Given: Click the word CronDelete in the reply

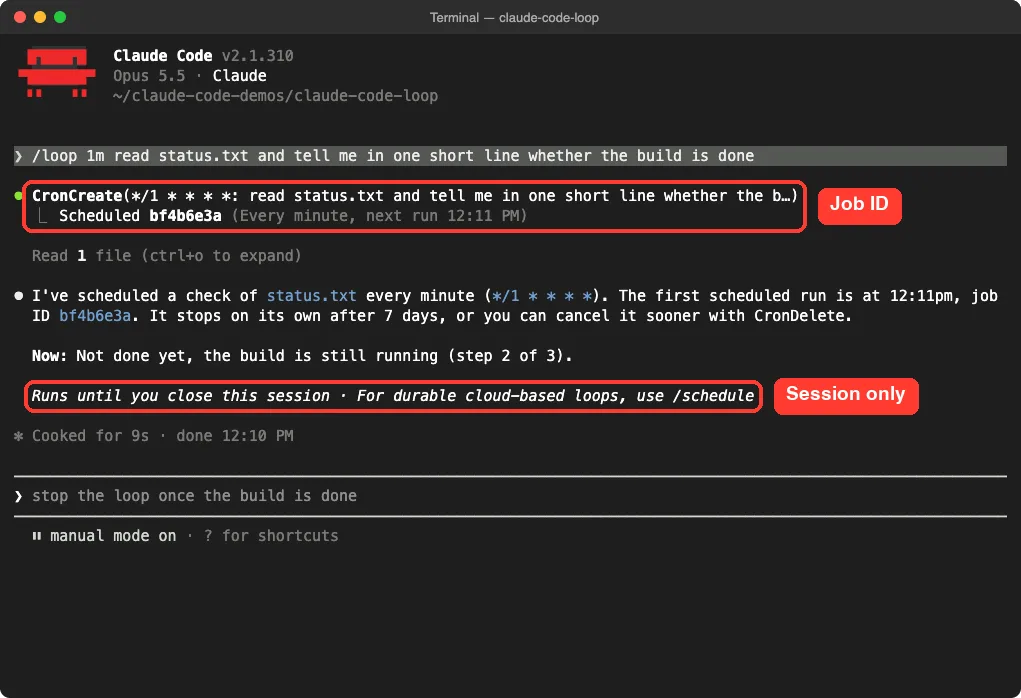Looking at the screenshot, I should (x=800, y=316).
